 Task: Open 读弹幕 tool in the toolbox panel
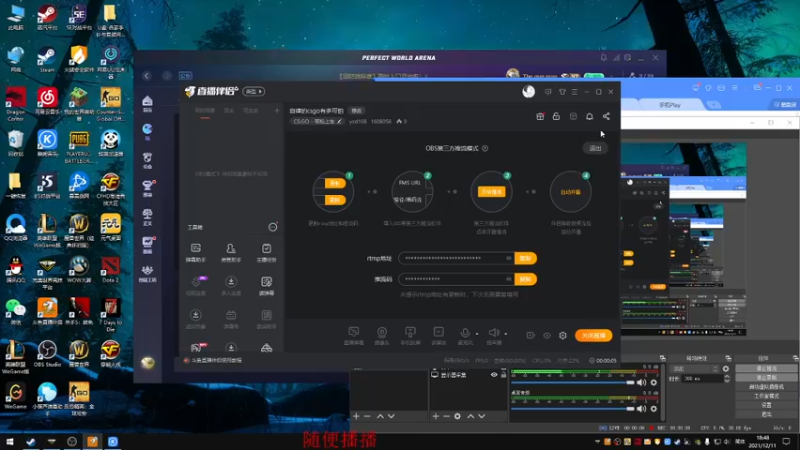point(266,286)
